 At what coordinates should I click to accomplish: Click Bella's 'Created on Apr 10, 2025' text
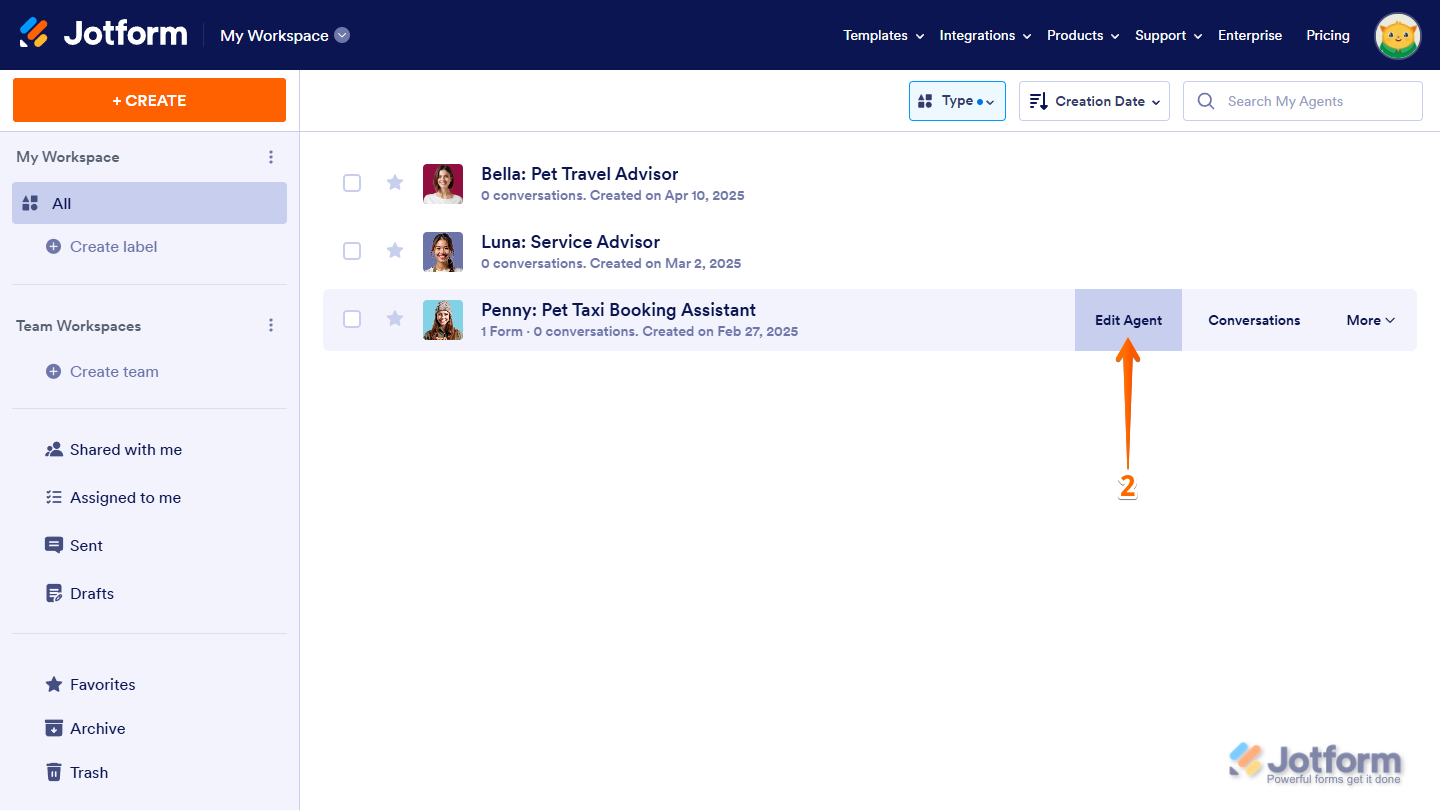click(667, 196)
